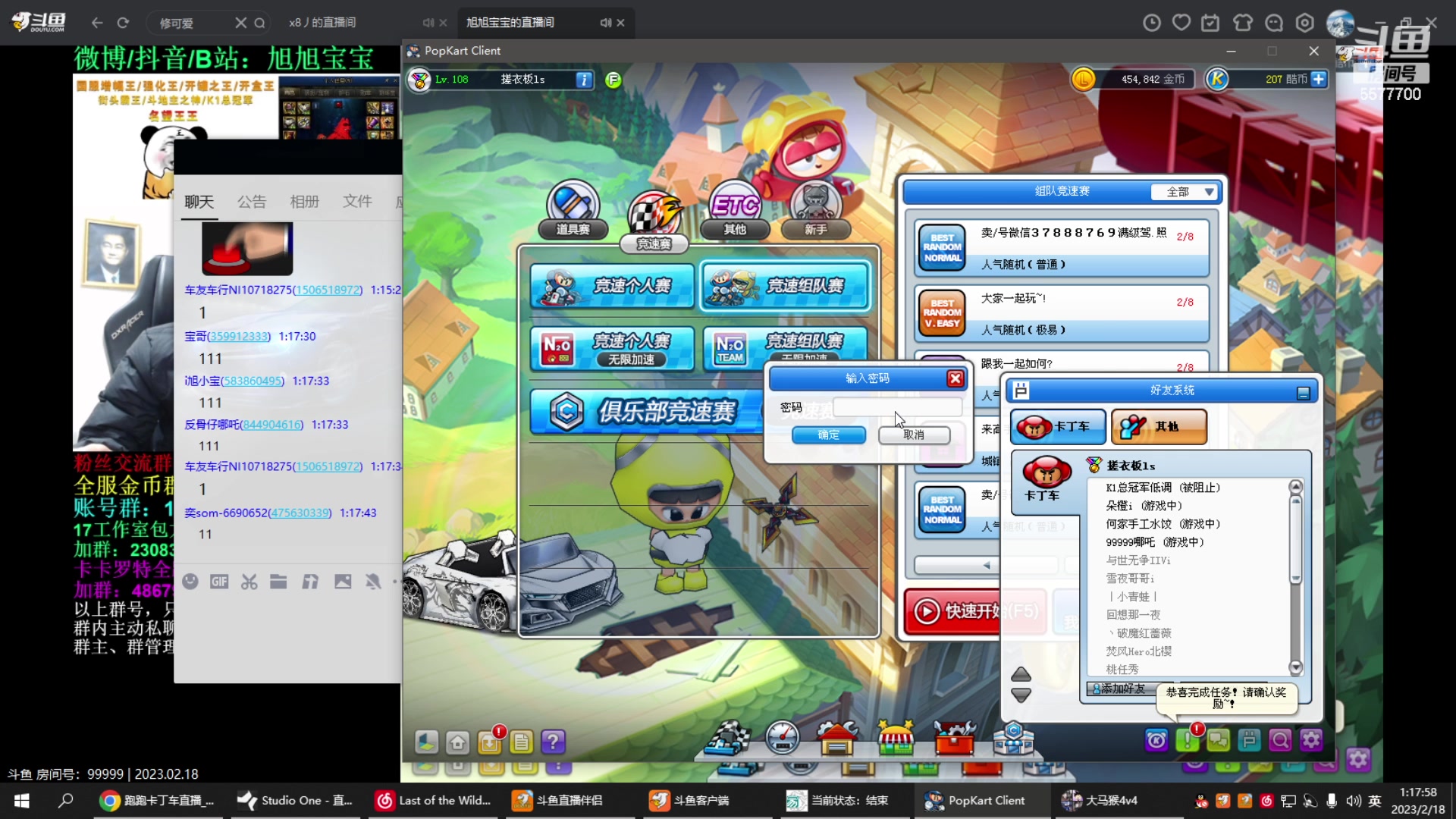Click the Windows Start button
The image size is (1456, 819).
[21, 801]
